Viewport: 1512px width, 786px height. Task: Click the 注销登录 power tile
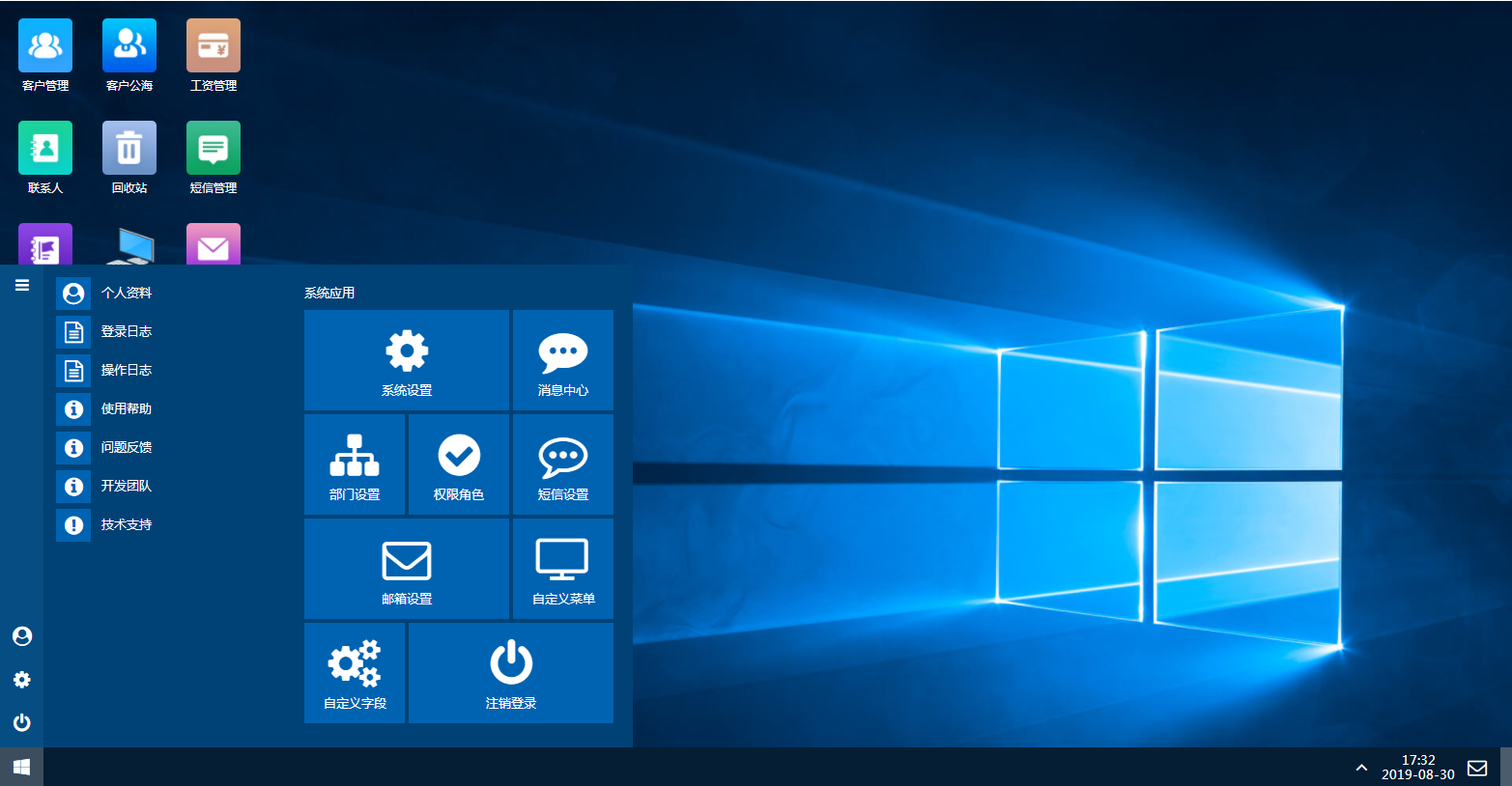pos(511,673)
